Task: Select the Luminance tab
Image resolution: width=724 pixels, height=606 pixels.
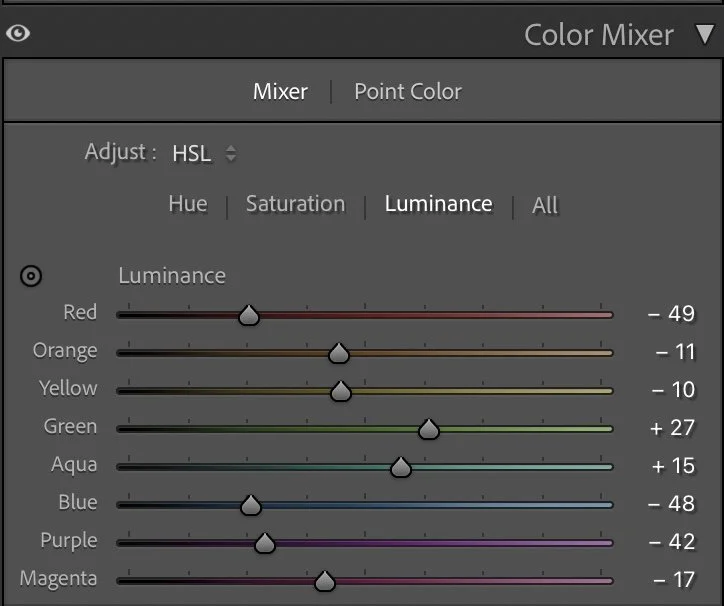Action: click(x=439, y=204)
